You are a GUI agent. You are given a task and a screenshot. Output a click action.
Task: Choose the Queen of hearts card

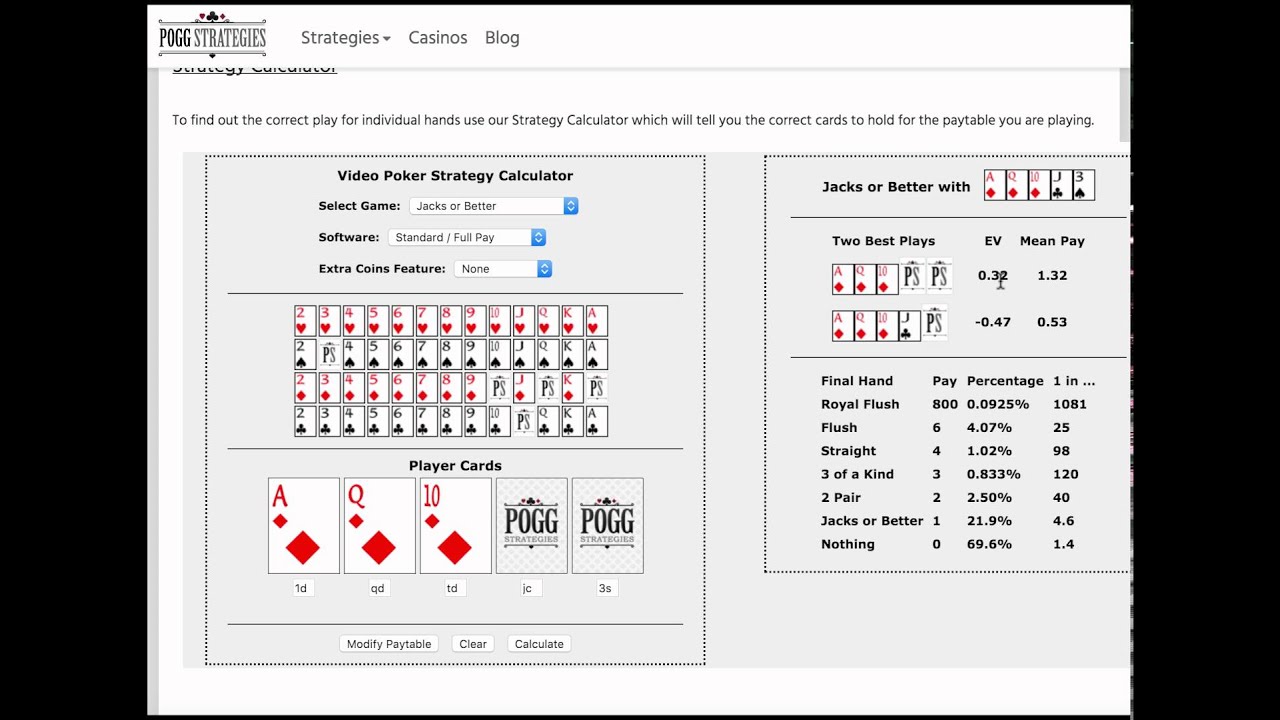pyautogui.click(x=548, y=321)
